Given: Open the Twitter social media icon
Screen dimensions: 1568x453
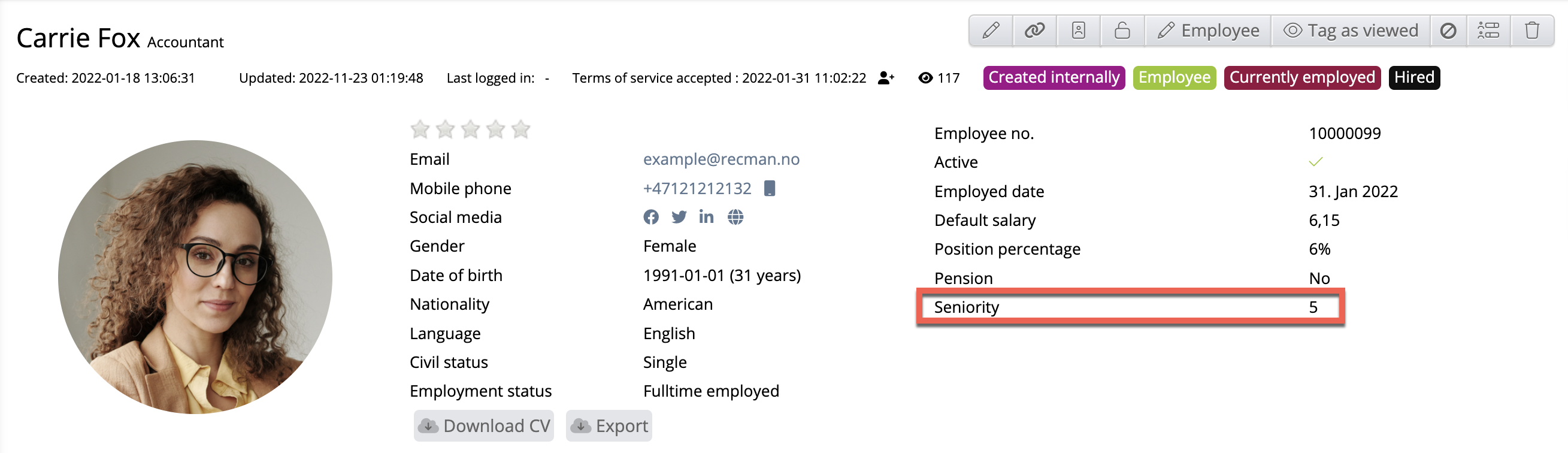Looking at the screenshot, I should 679,218.
